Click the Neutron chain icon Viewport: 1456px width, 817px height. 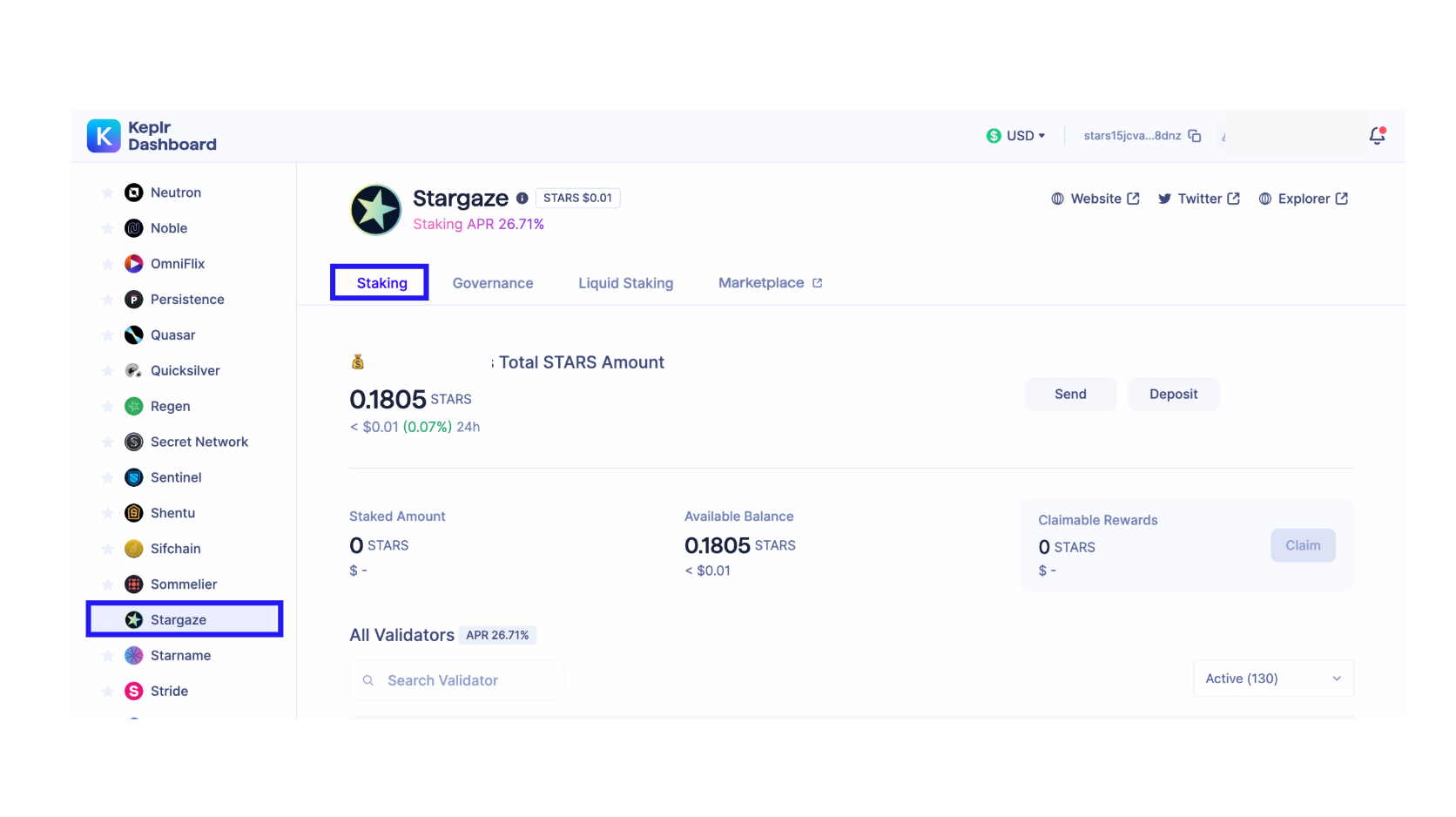(133, 192)
